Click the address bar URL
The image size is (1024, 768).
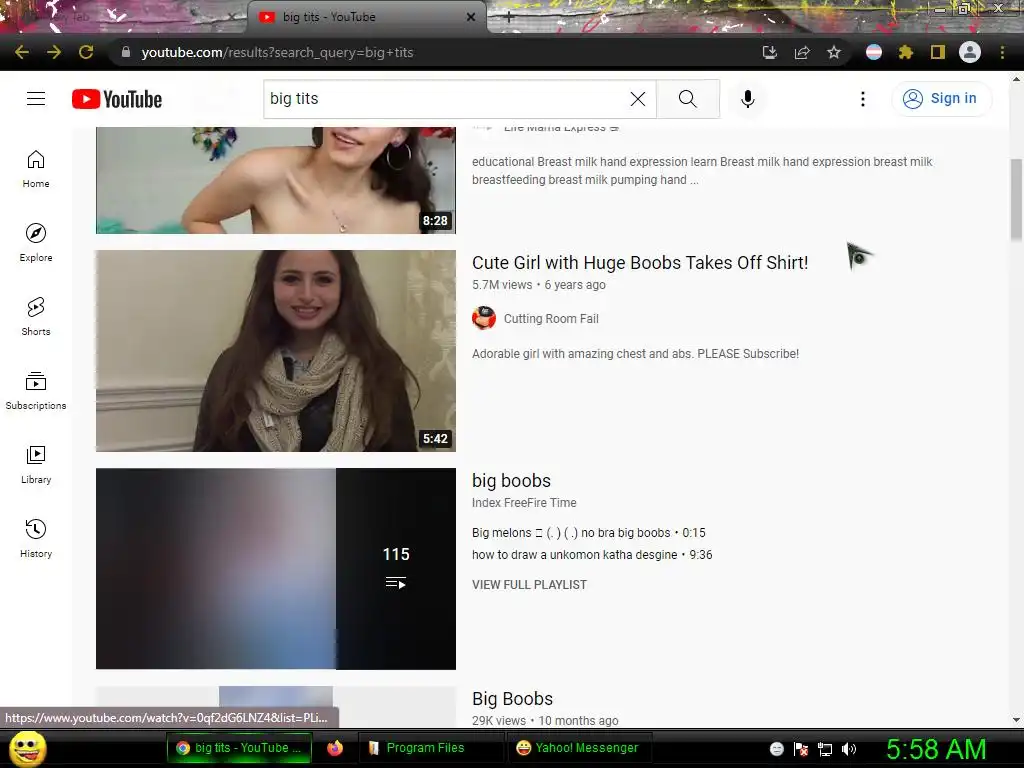click(x=278, y=52)
